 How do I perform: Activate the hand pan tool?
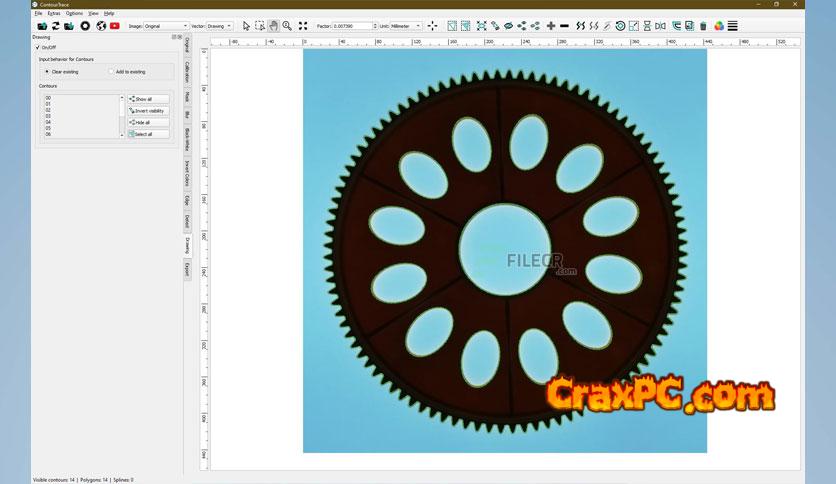click(x=273, y=26)
